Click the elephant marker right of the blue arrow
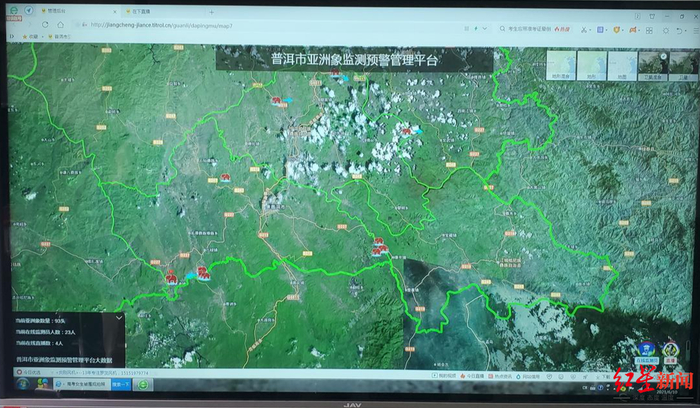The height and width of the screenshot is (408, 700). [204, 274]
